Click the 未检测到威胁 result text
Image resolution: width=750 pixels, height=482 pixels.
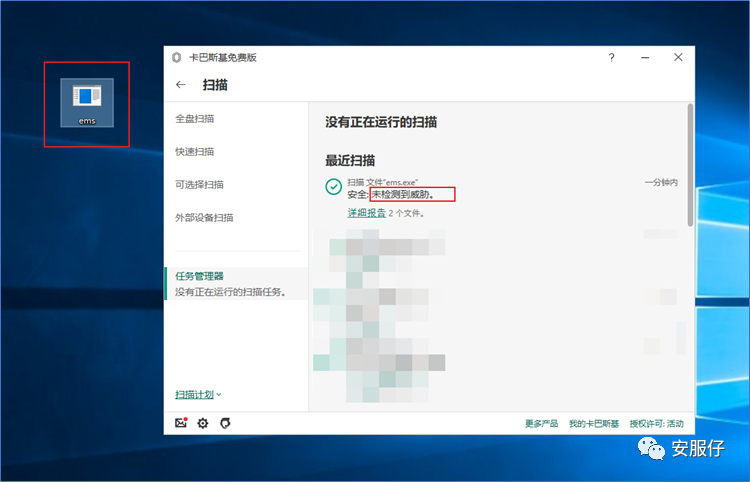point(403,194)
